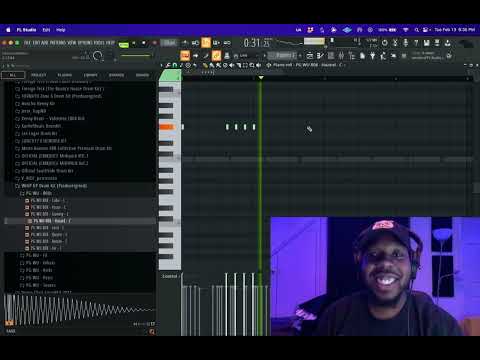This screenshot has height=360, width=480.
Task: Collapse the Wolf 97 Drum Kit folder
Action: [x=51, y=186]
